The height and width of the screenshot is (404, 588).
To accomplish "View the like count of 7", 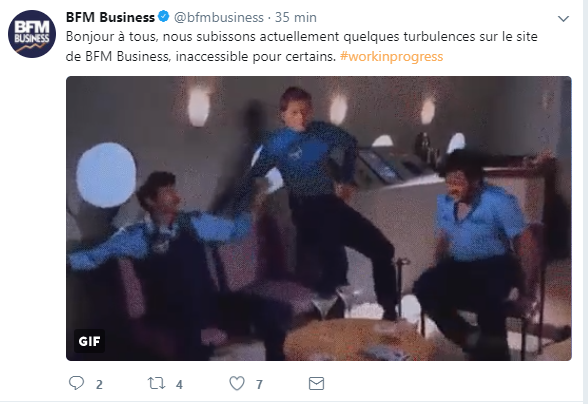I will pos(259,384).
